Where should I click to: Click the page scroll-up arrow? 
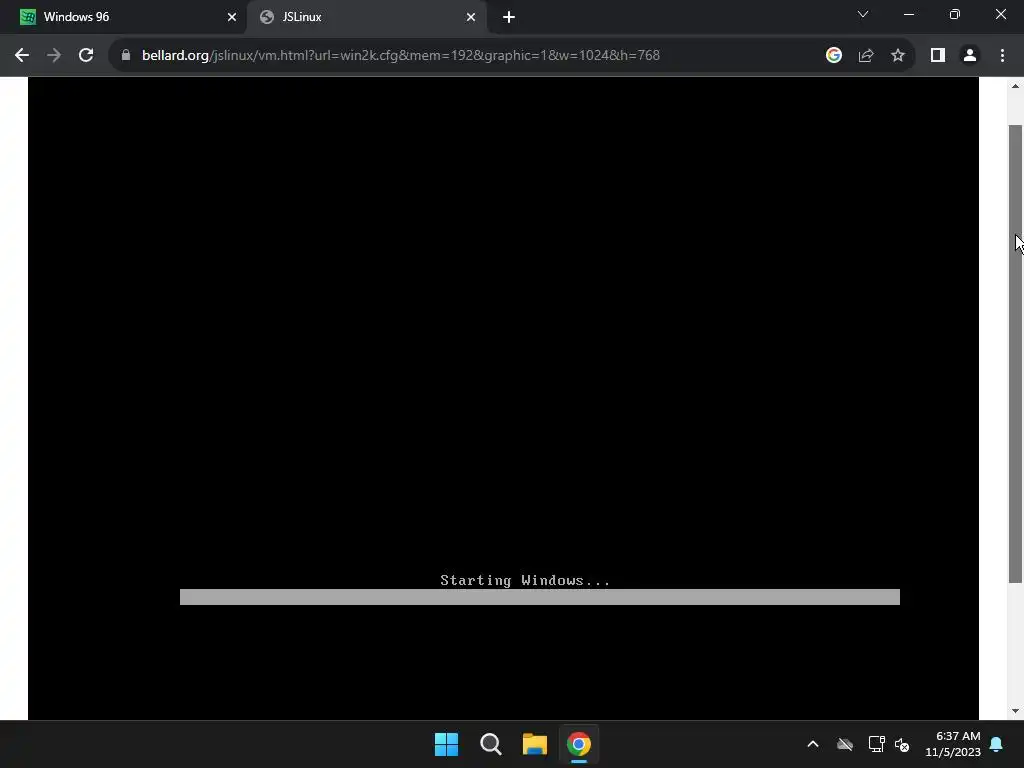(1015, 86)
